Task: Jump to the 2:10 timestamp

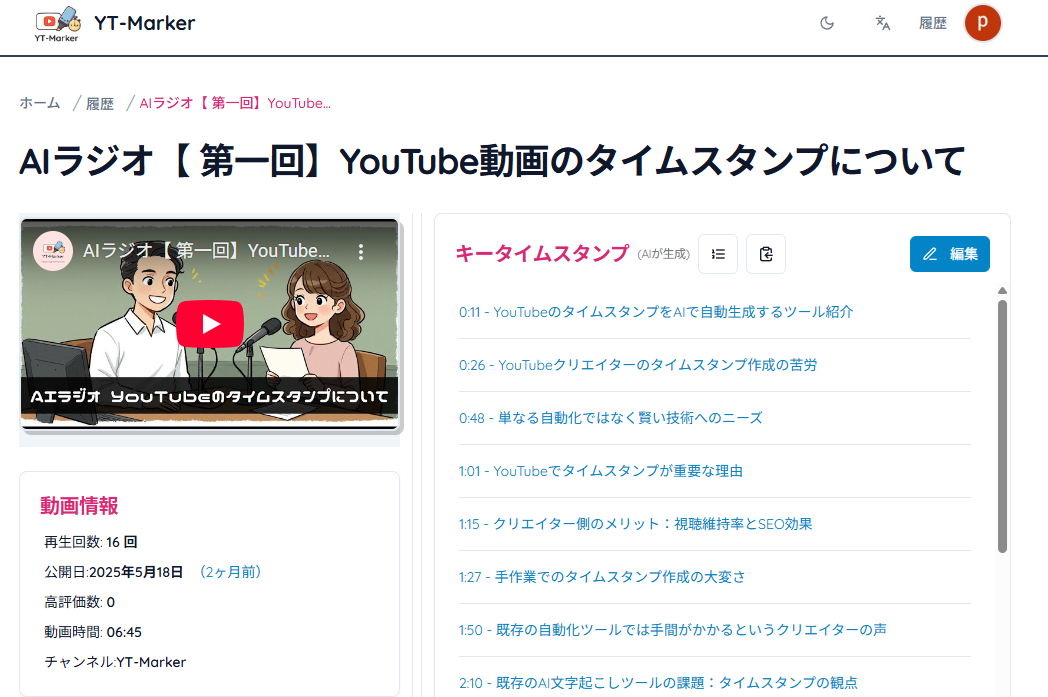Action: tap(658, 683)
